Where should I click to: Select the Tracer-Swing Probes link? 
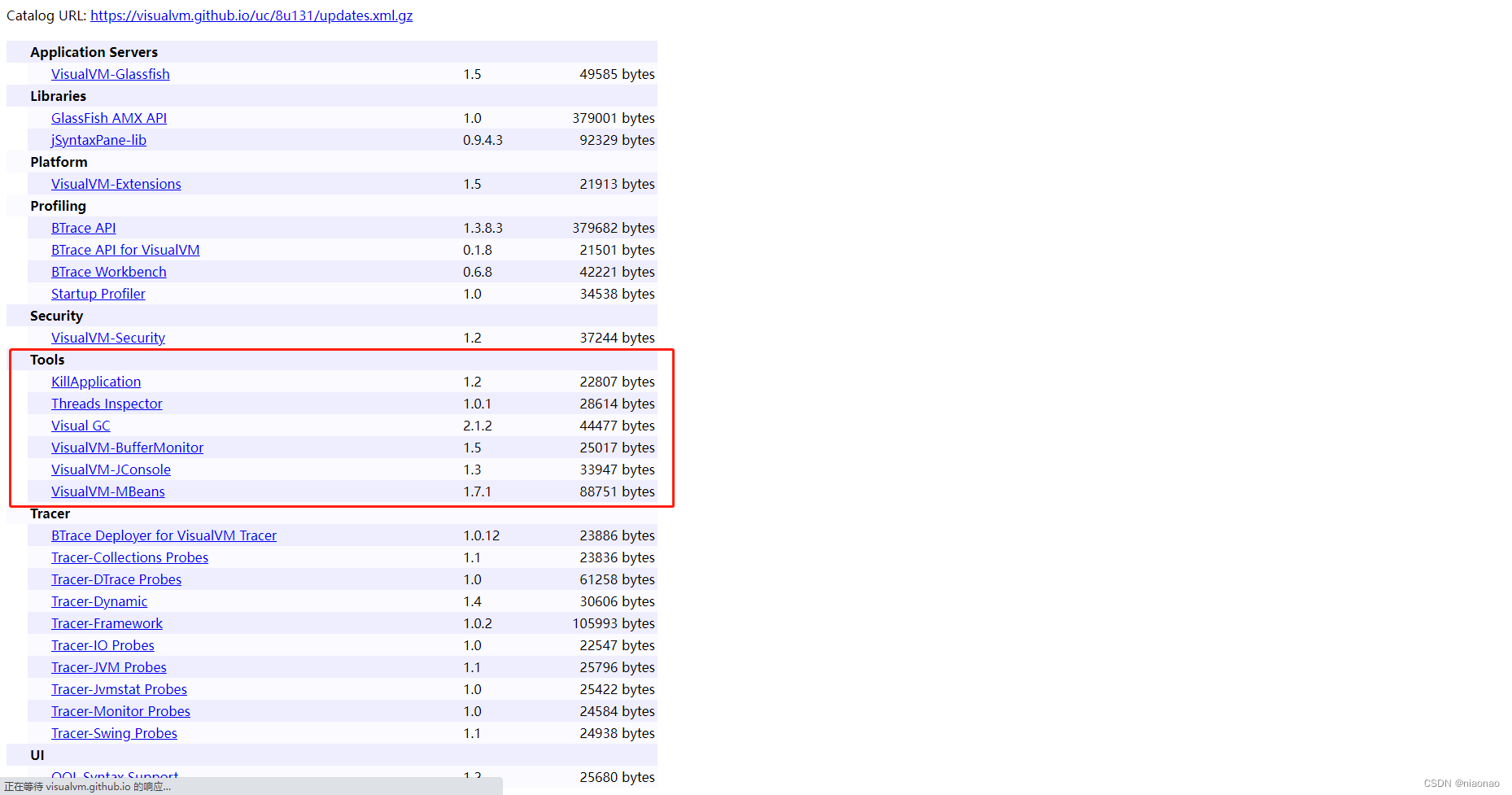pos(115,733)
